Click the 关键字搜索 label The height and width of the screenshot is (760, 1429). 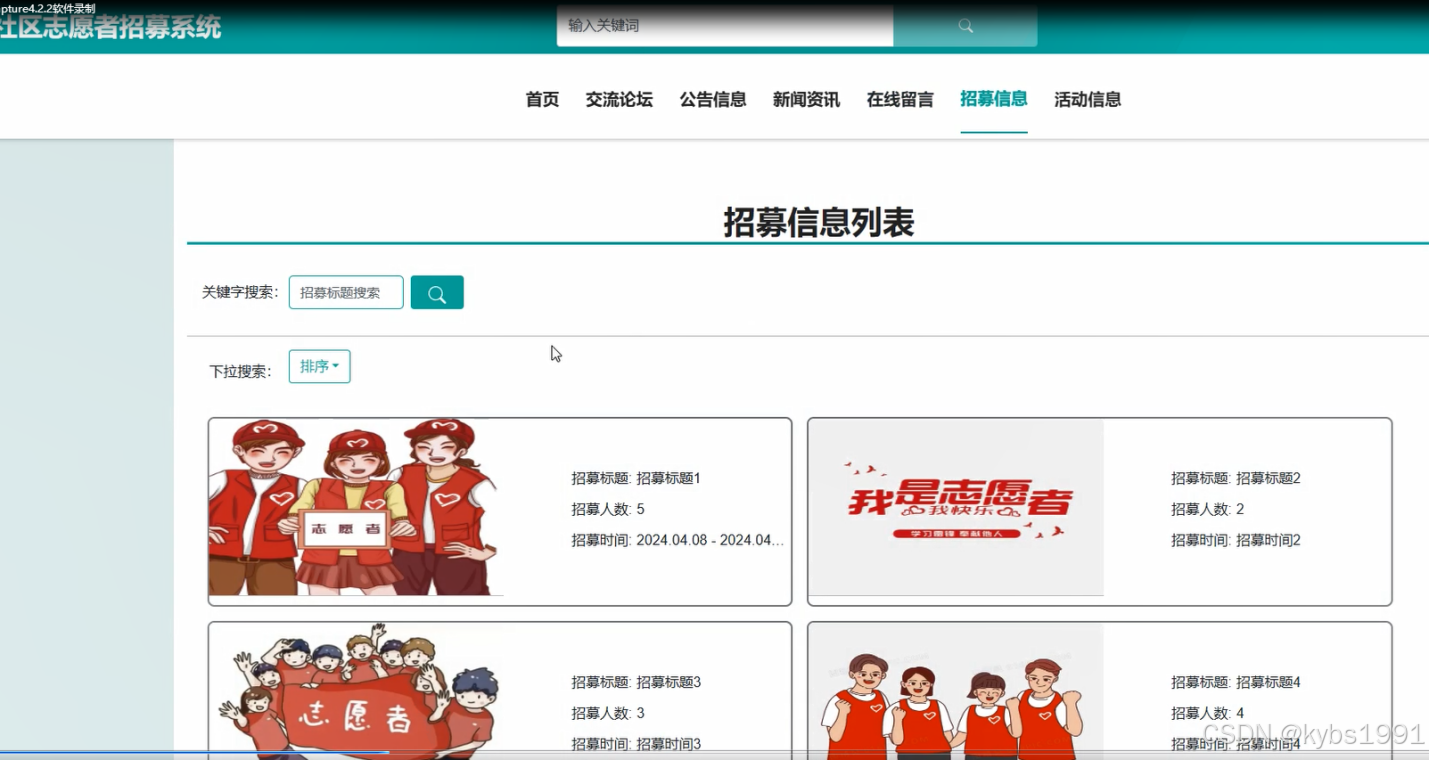tap(240, 292)
